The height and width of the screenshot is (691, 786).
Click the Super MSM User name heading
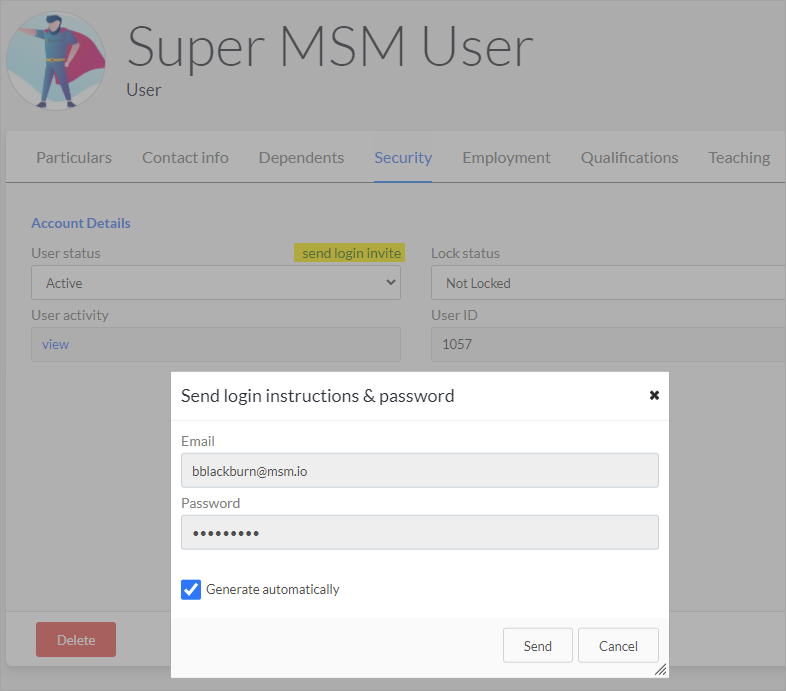pos(330,47)
